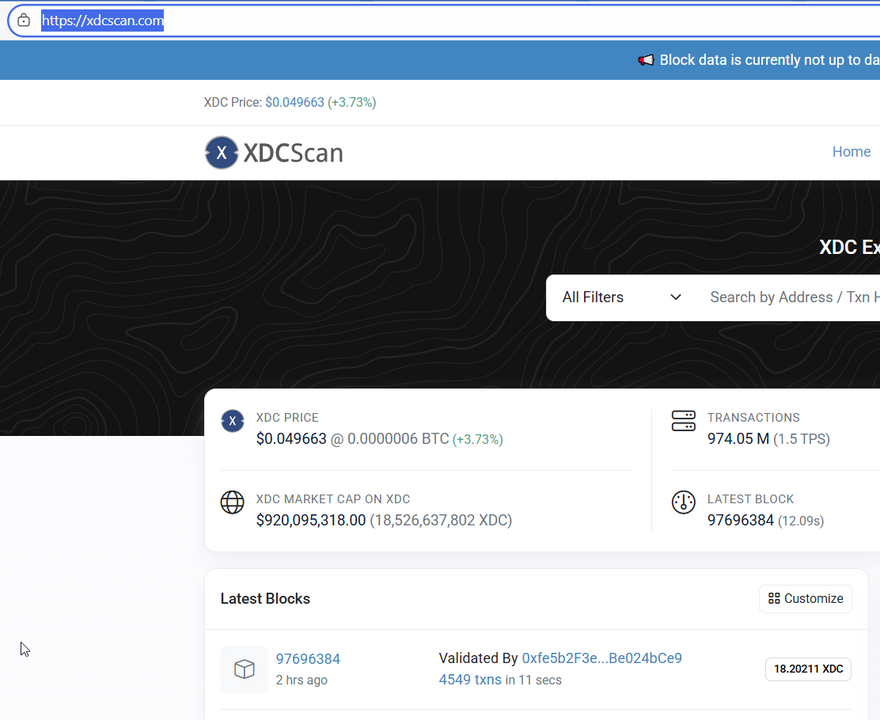Open the All Filters dropdown
Screen dimensions: 880x720
(621, 297)
